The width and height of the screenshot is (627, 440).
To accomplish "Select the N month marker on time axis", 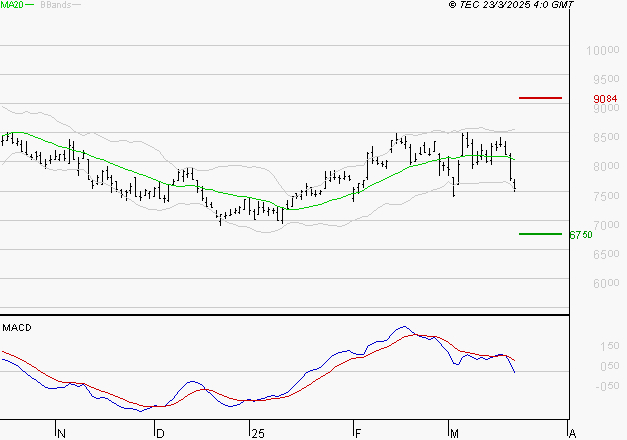I will pyautogui.click(x=61, y=433).
